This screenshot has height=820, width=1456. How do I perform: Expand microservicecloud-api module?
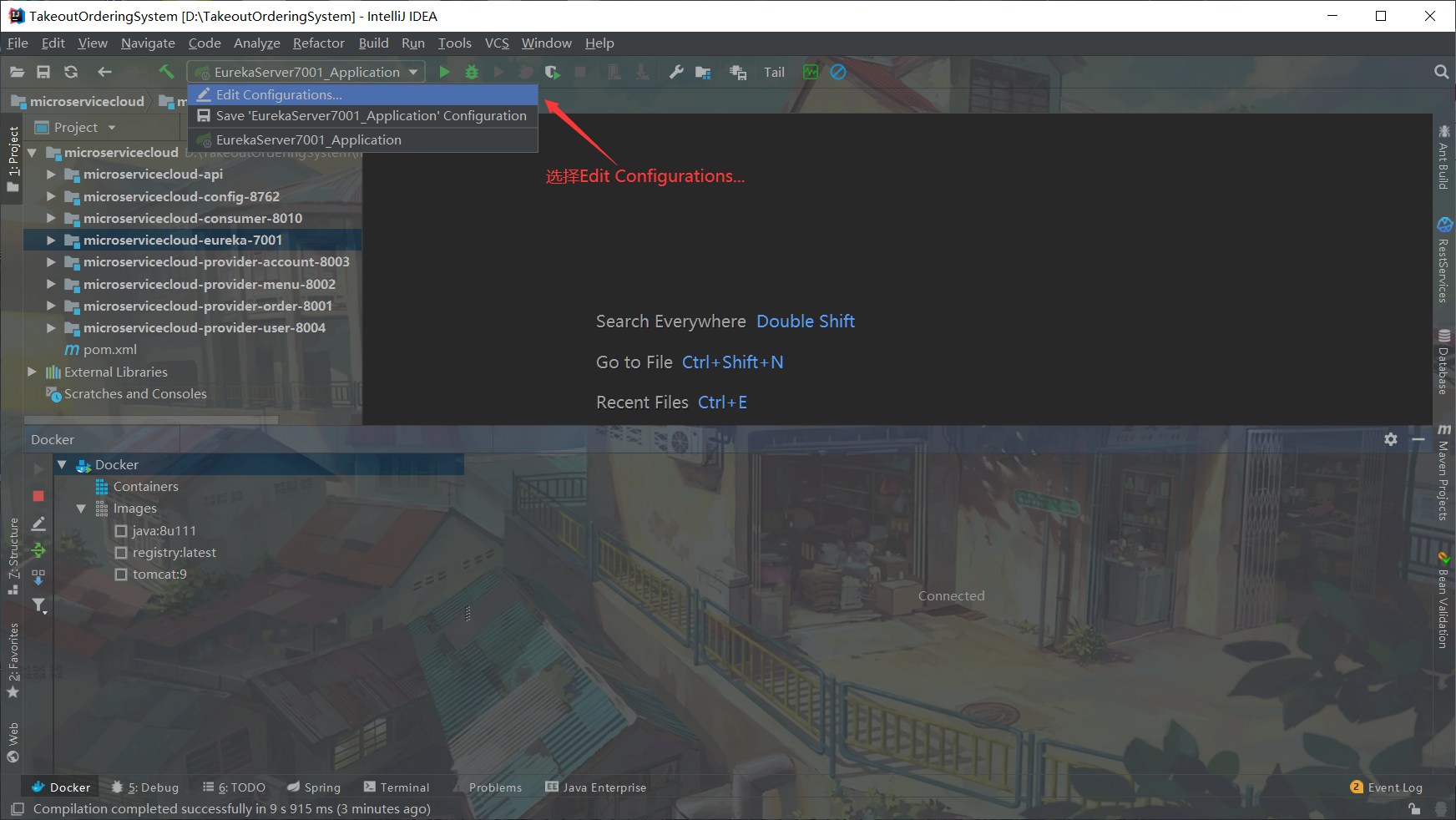[x=51, y=174]
